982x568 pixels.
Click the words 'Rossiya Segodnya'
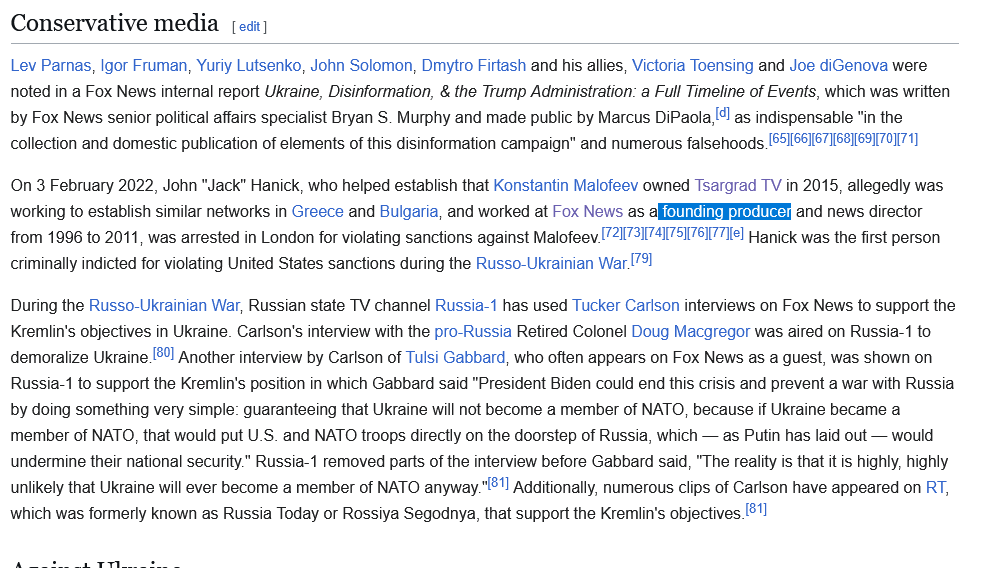(x=408, y=514)
